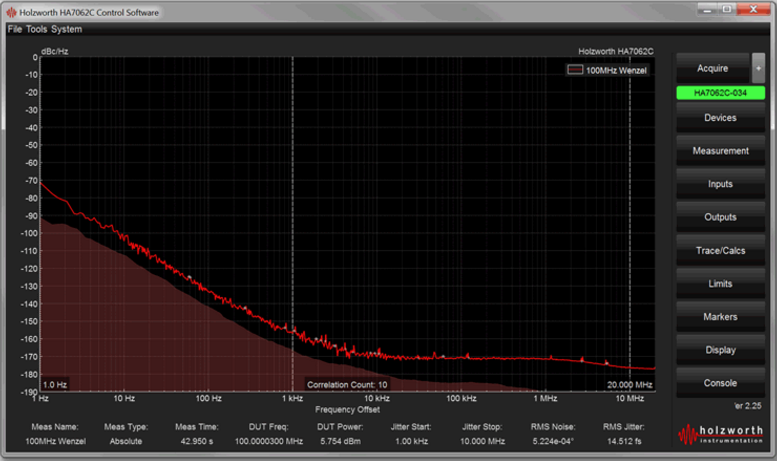Viewport: 777px width, 461px height.
Task: Click the RMS Jitter value 14.512 fs
Action: click(x=624, y=441)
